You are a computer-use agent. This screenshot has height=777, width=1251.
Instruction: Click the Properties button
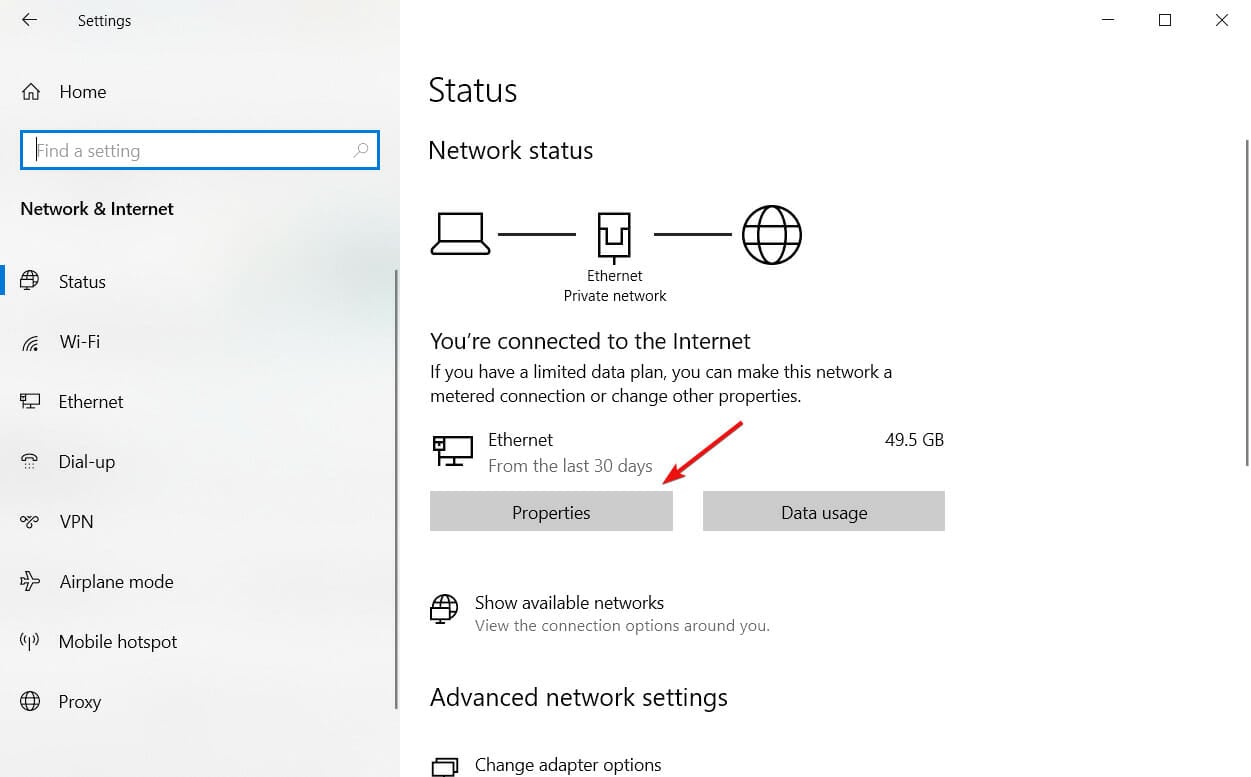[551, 512]
